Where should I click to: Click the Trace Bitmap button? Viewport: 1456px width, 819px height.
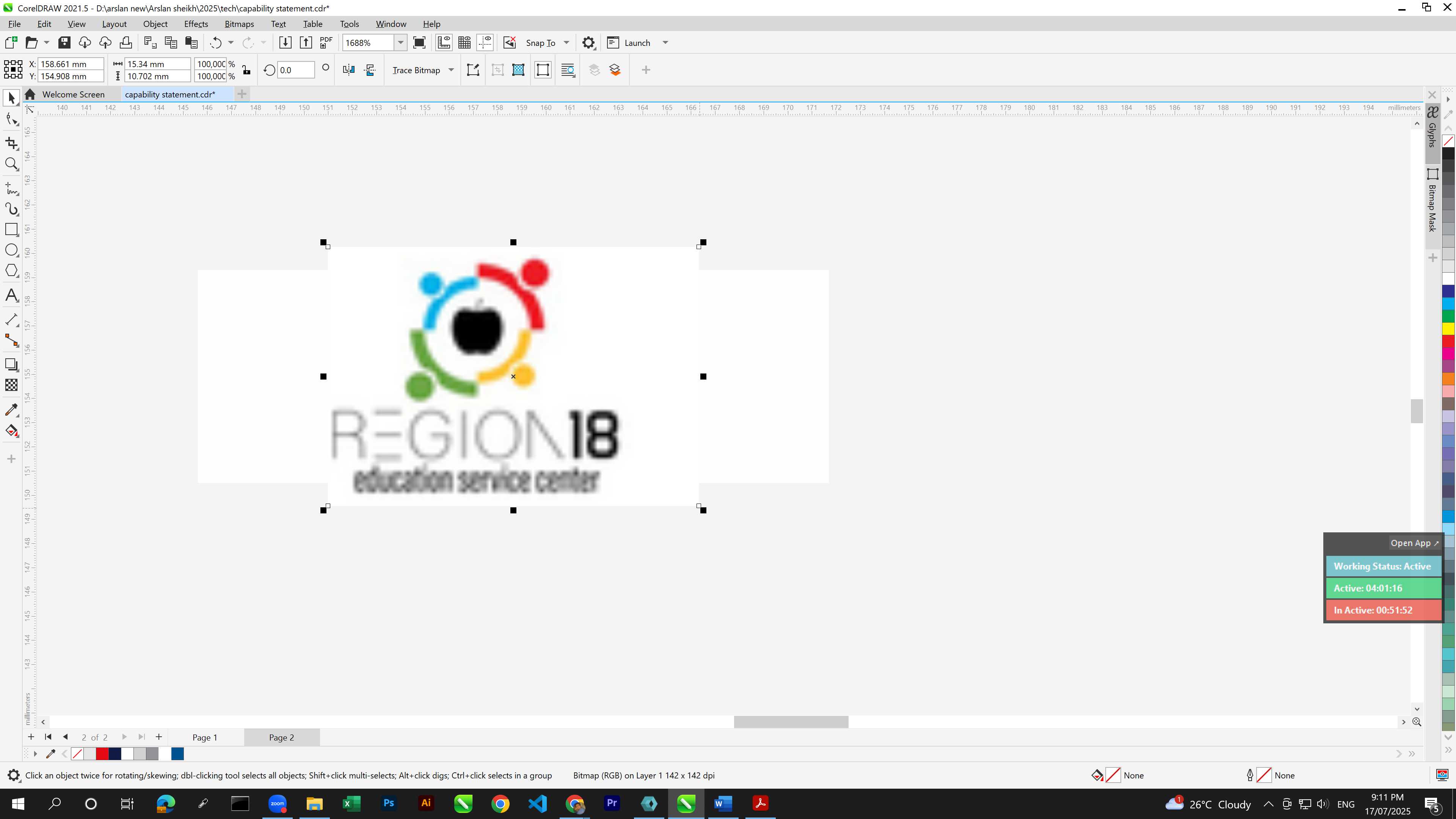point(416,70)
